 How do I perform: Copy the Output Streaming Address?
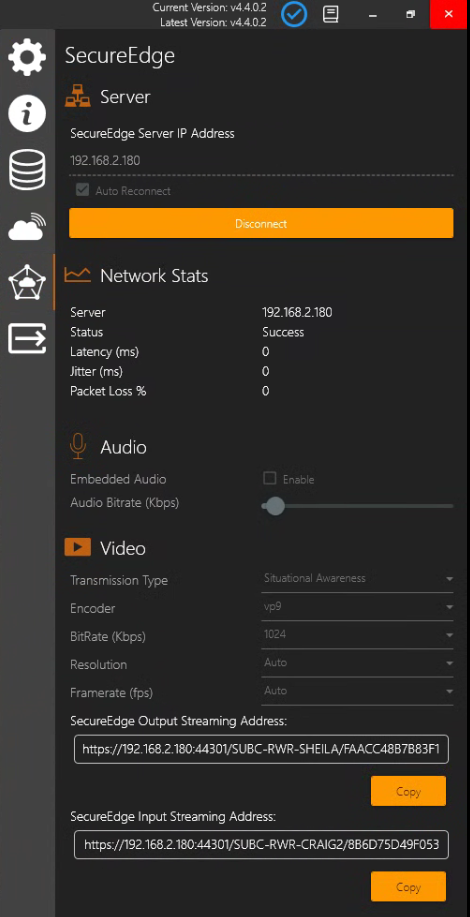[x=408, y=791]
